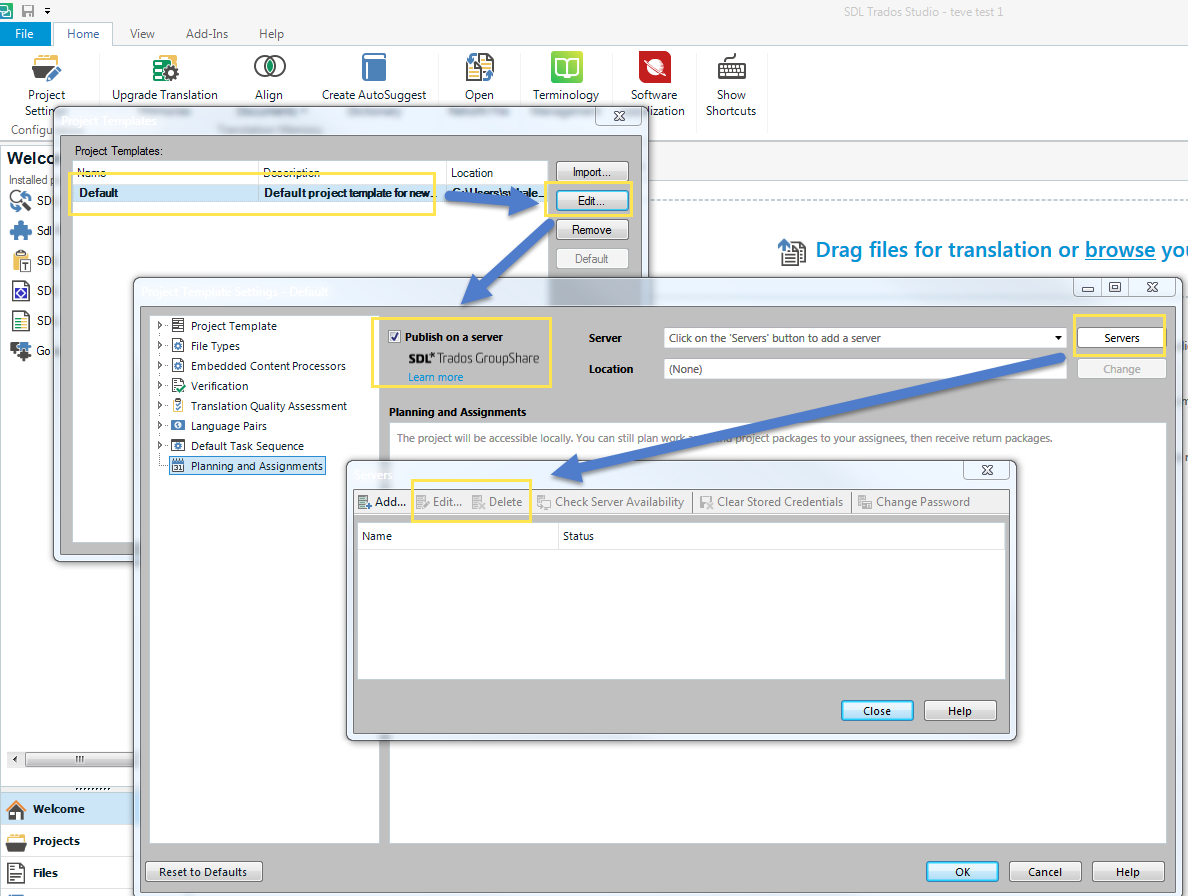Click Cancel in template settings dialog

pos(1045,872)
